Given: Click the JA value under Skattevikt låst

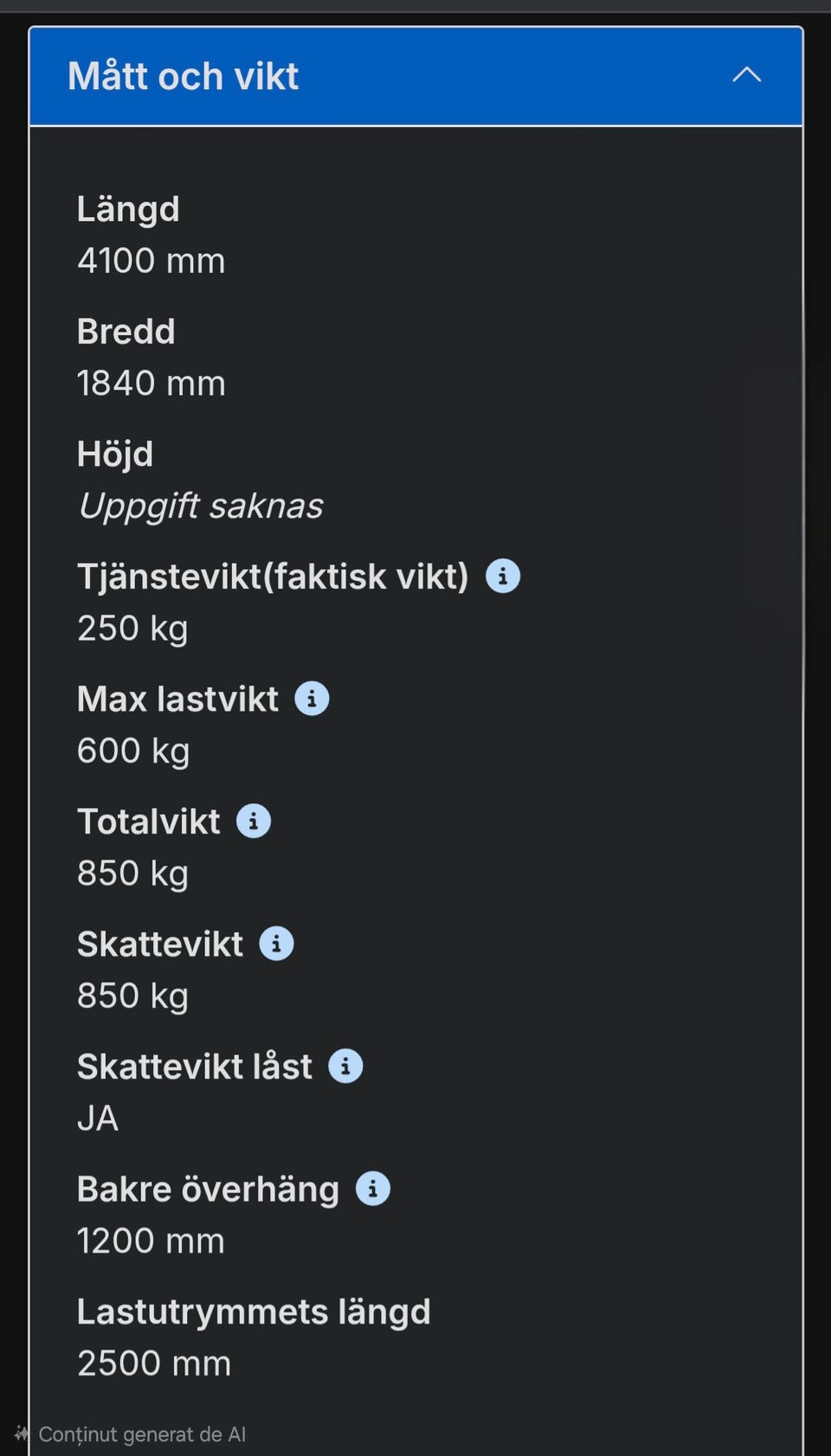Looking at the screenshot, I should point(98,1118).
